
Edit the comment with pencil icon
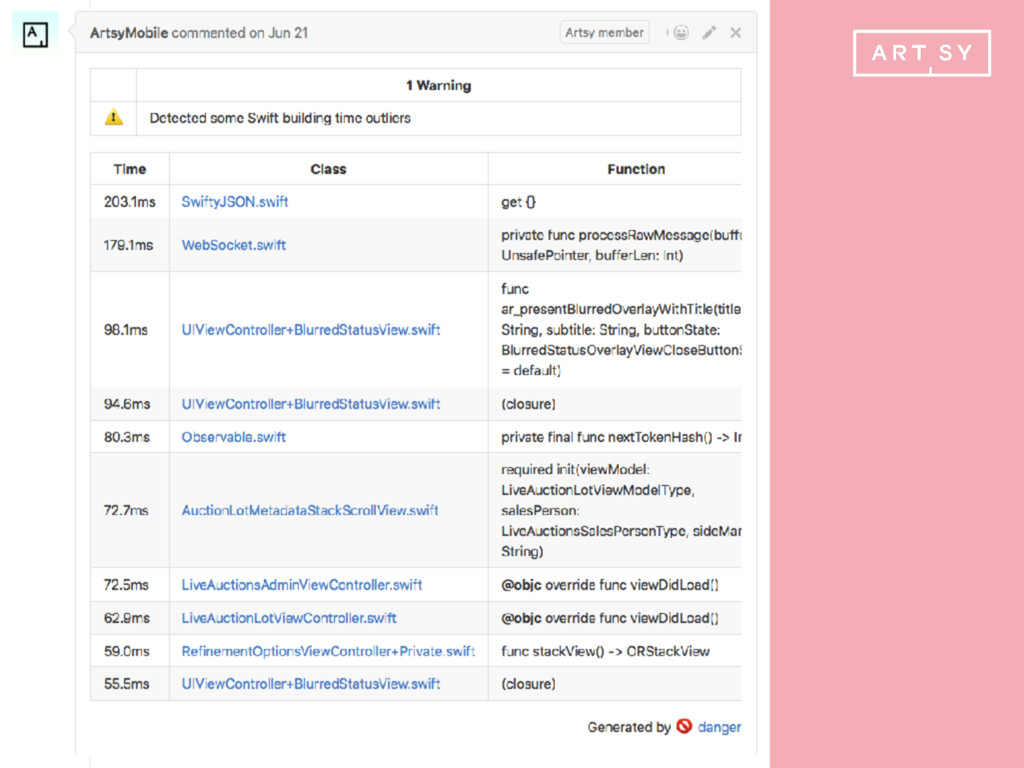[x=709, y=33]
